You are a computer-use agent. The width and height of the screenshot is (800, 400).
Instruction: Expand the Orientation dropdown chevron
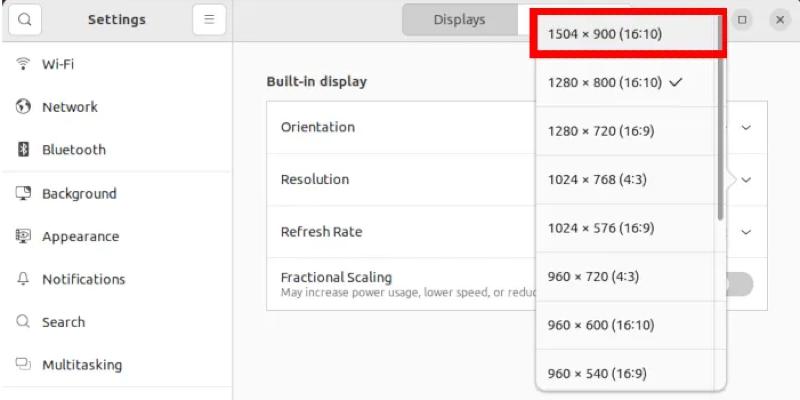click(746, 128)
